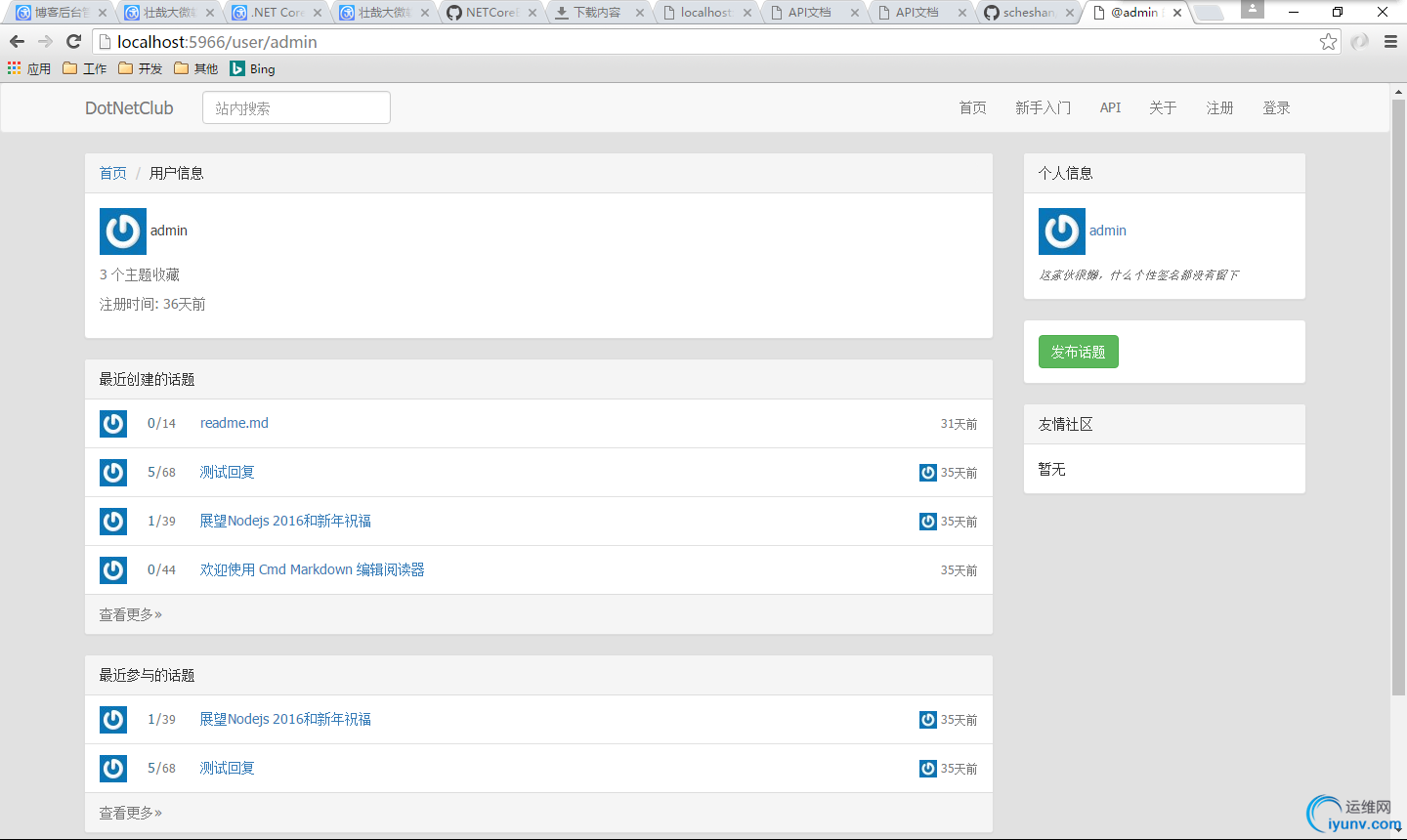Open 展望Nodejs 2016 topic under 最近创建的话题
This screenshot has width=1407, height=840.
click(285, 521)
